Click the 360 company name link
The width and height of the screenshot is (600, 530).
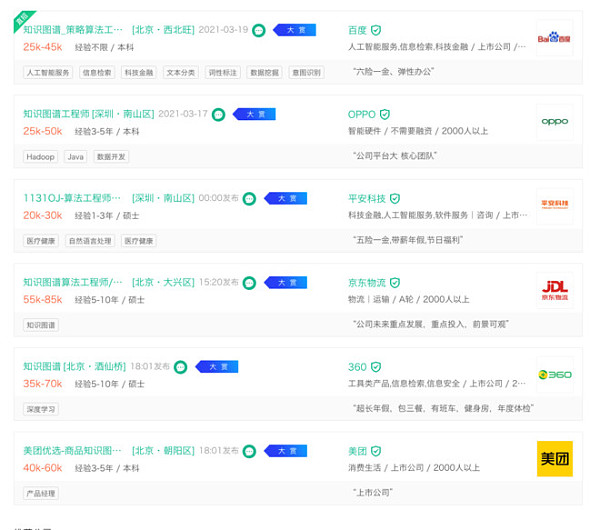click(357, 367)
